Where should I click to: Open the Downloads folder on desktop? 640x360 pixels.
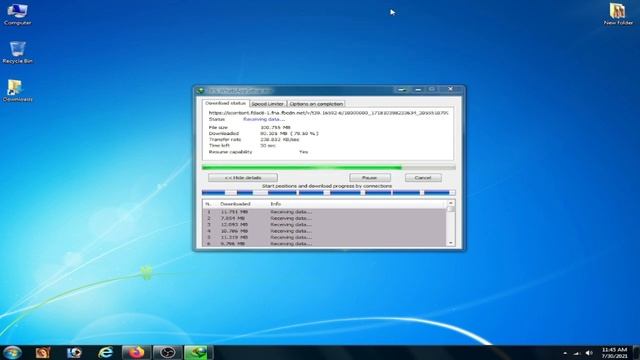17,91
